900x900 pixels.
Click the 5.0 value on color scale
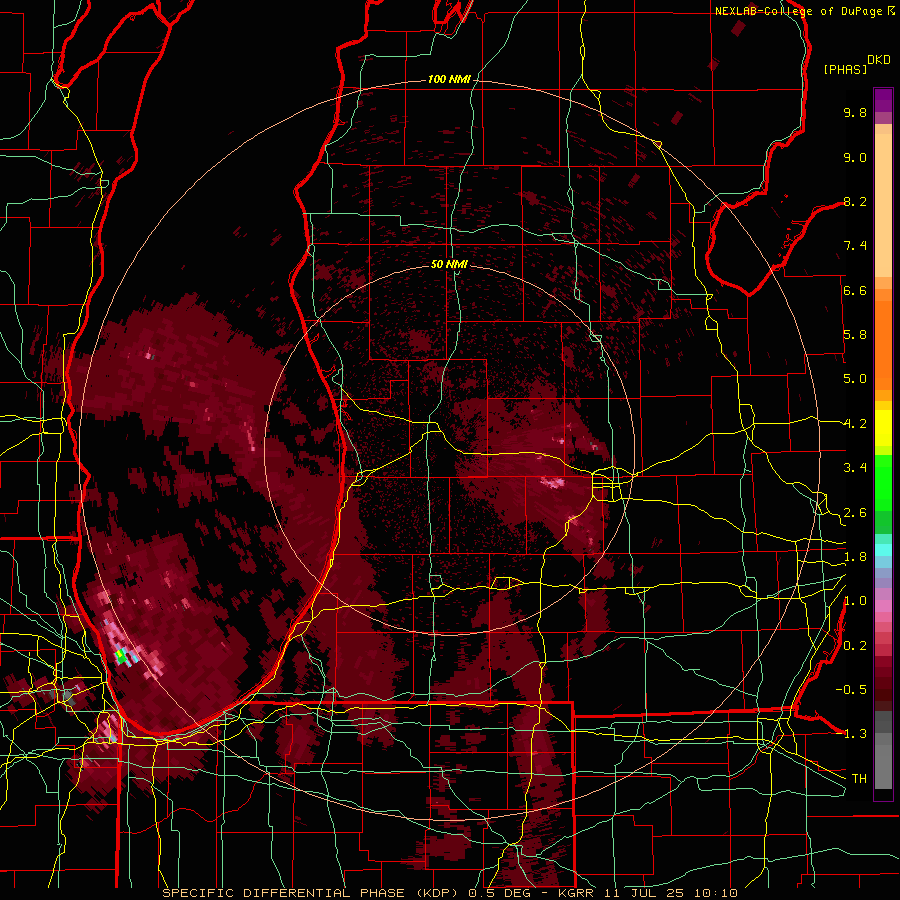[x=855, y=379]
